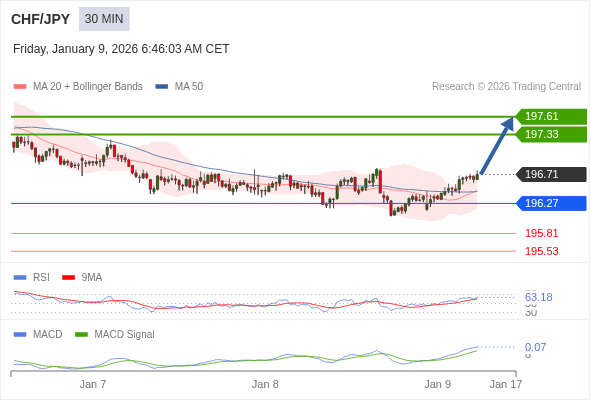Click the 196.71 current price tag

tap(551, 174)
